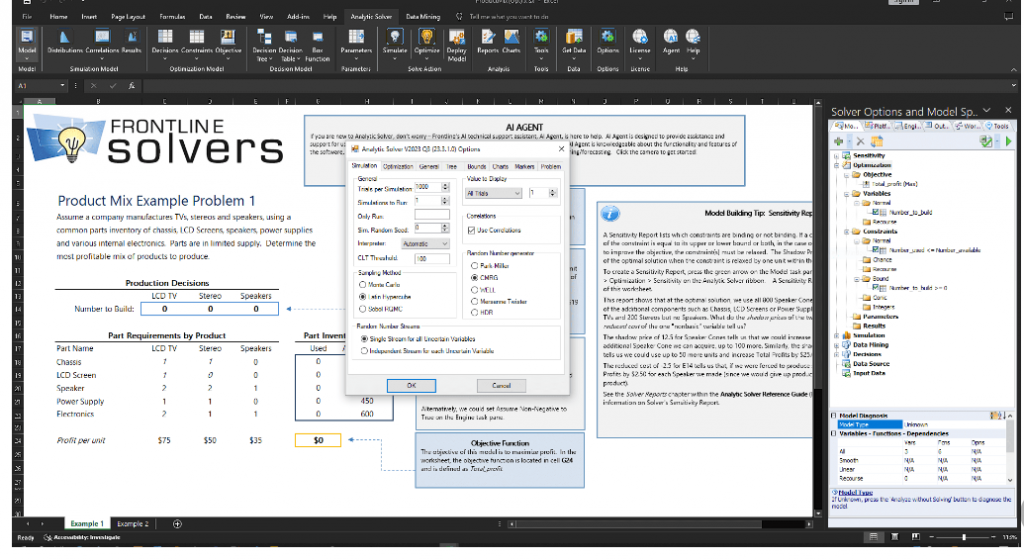Switch to the Optimization tab in Options dialog
Image resolution: width=1024 pixels, height=560 pixels.
(x=398, y=166)
